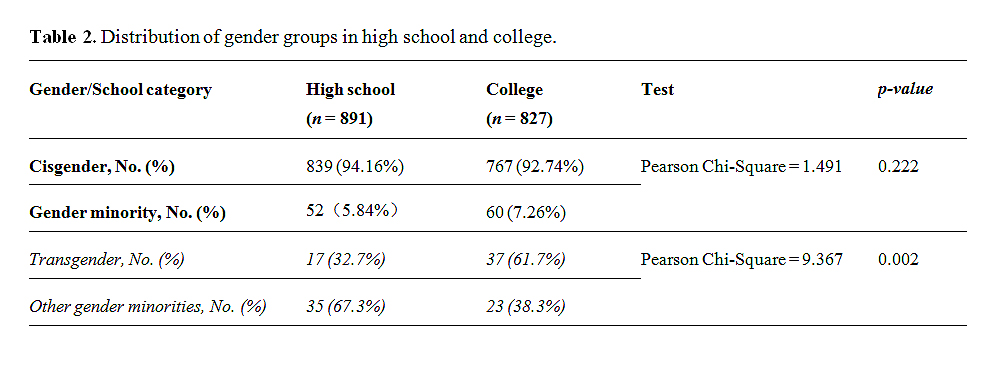998x366 pixels.
Task: Select Pearson Chi-Square = 9.367 text
Action: click(x=741, y=260)
